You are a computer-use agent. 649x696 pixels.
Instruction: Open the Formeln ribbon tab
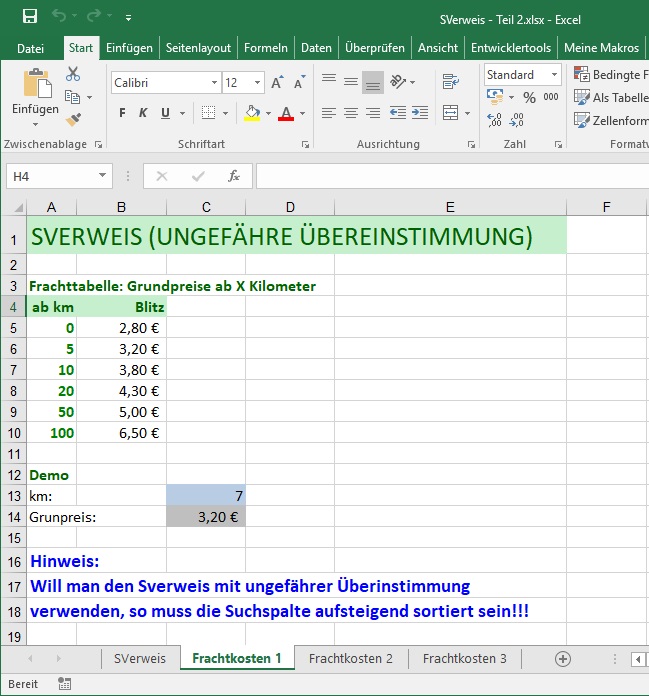point(265,47)
